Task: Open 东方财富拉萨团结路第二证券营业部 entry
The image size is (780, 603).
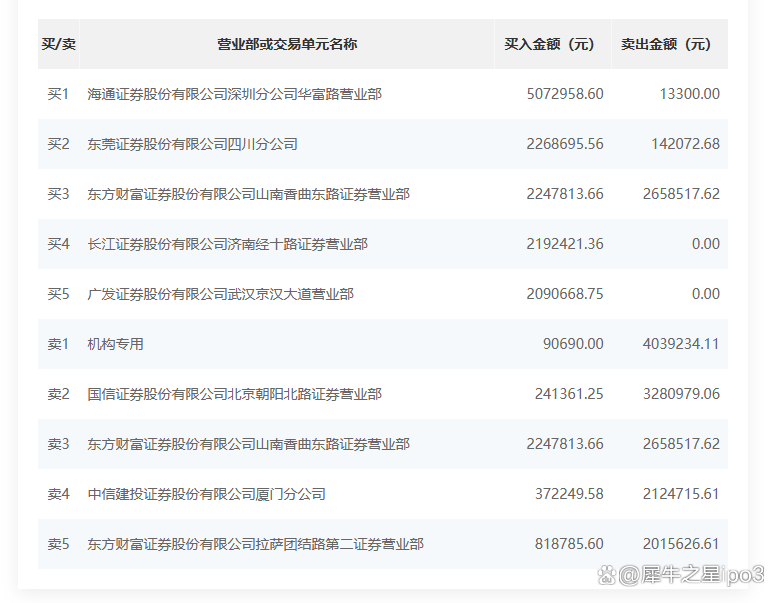Action: [255, 544]
